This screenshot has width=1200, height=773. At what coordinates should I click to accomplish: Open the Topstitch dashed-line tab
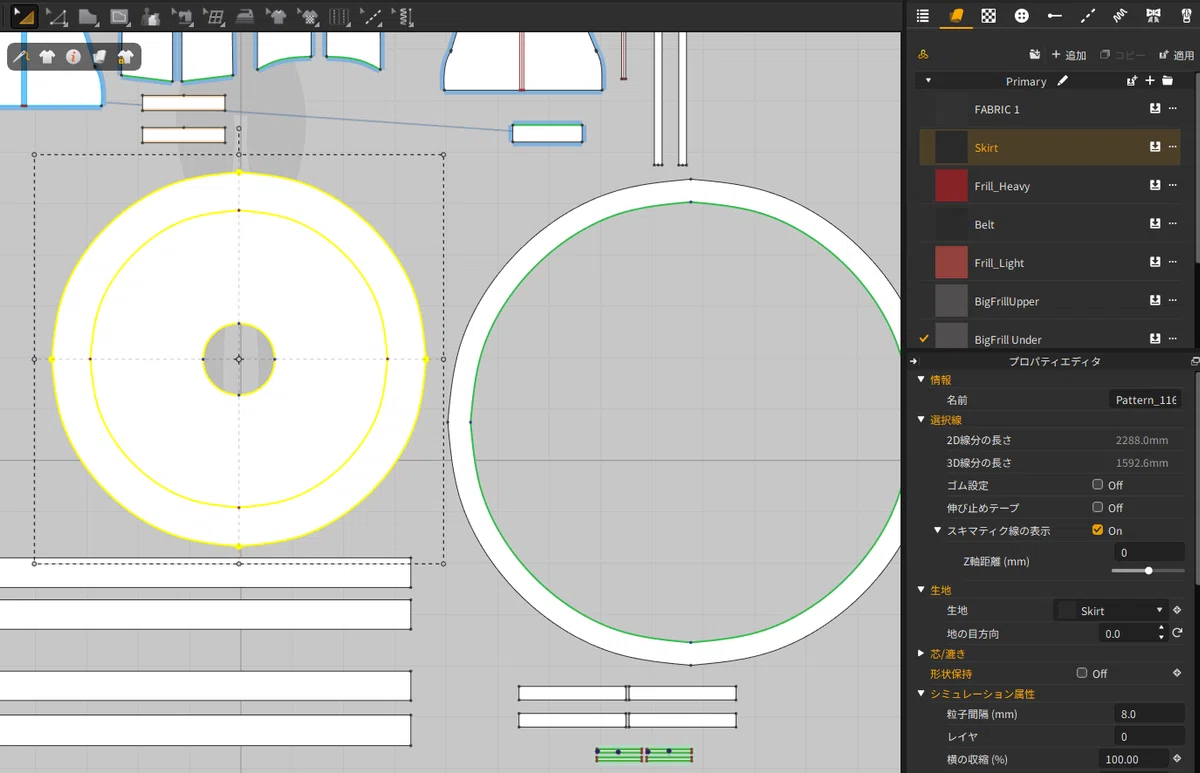pyautogui.click(x=1087, y=15)
